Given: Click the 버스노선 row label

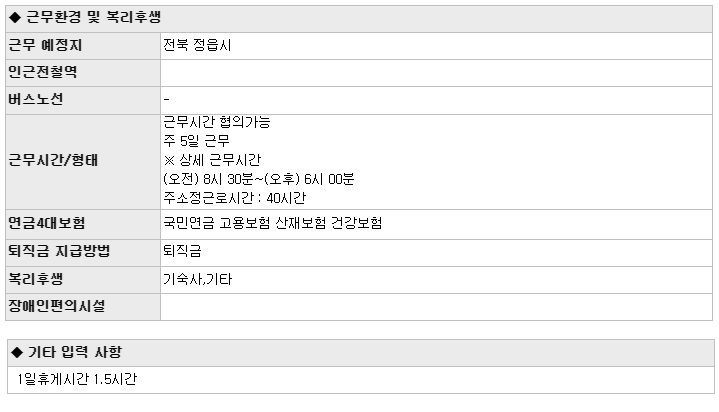Looking at the screenshot, I should (36, 100).
